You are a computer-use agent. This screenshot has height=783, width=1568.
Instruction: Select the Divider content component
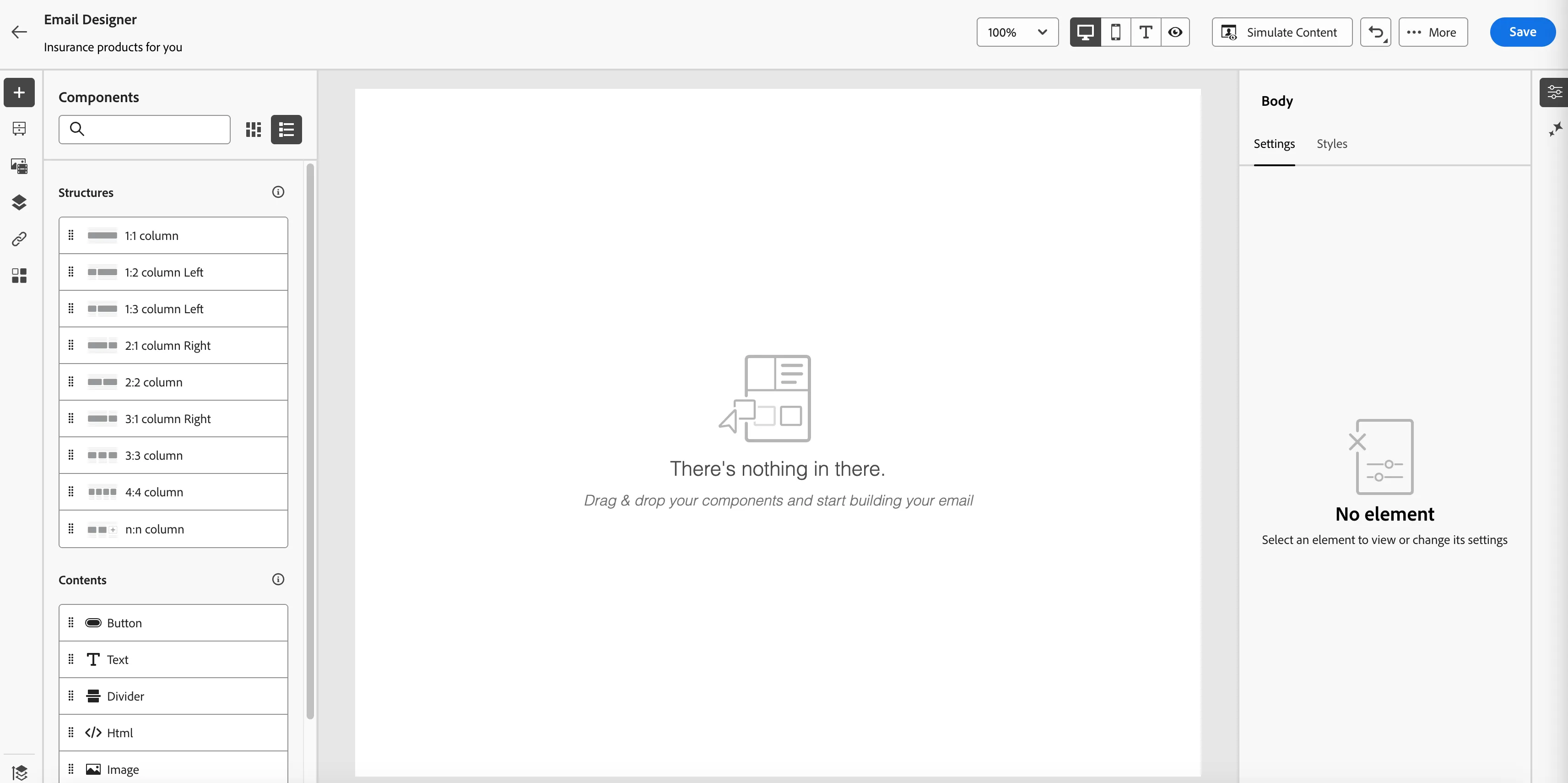click(x=173, y=696)
